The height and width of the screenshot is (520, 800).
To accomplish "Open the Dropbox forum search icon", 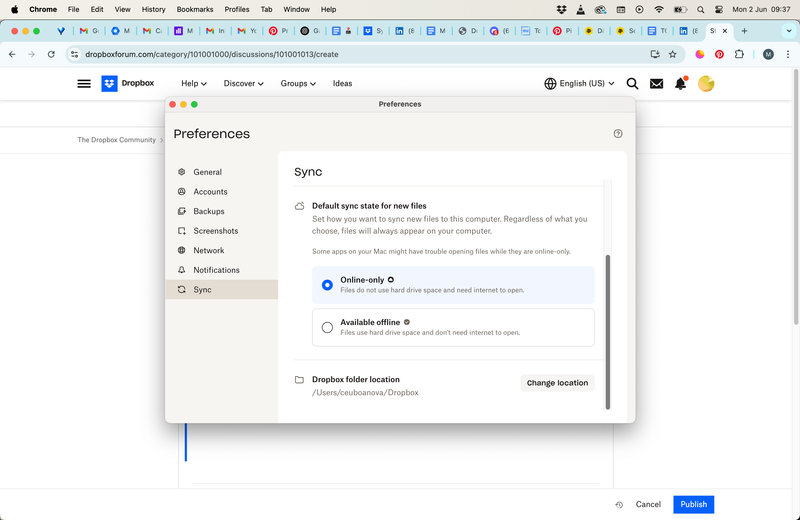I will pos(632,84).
